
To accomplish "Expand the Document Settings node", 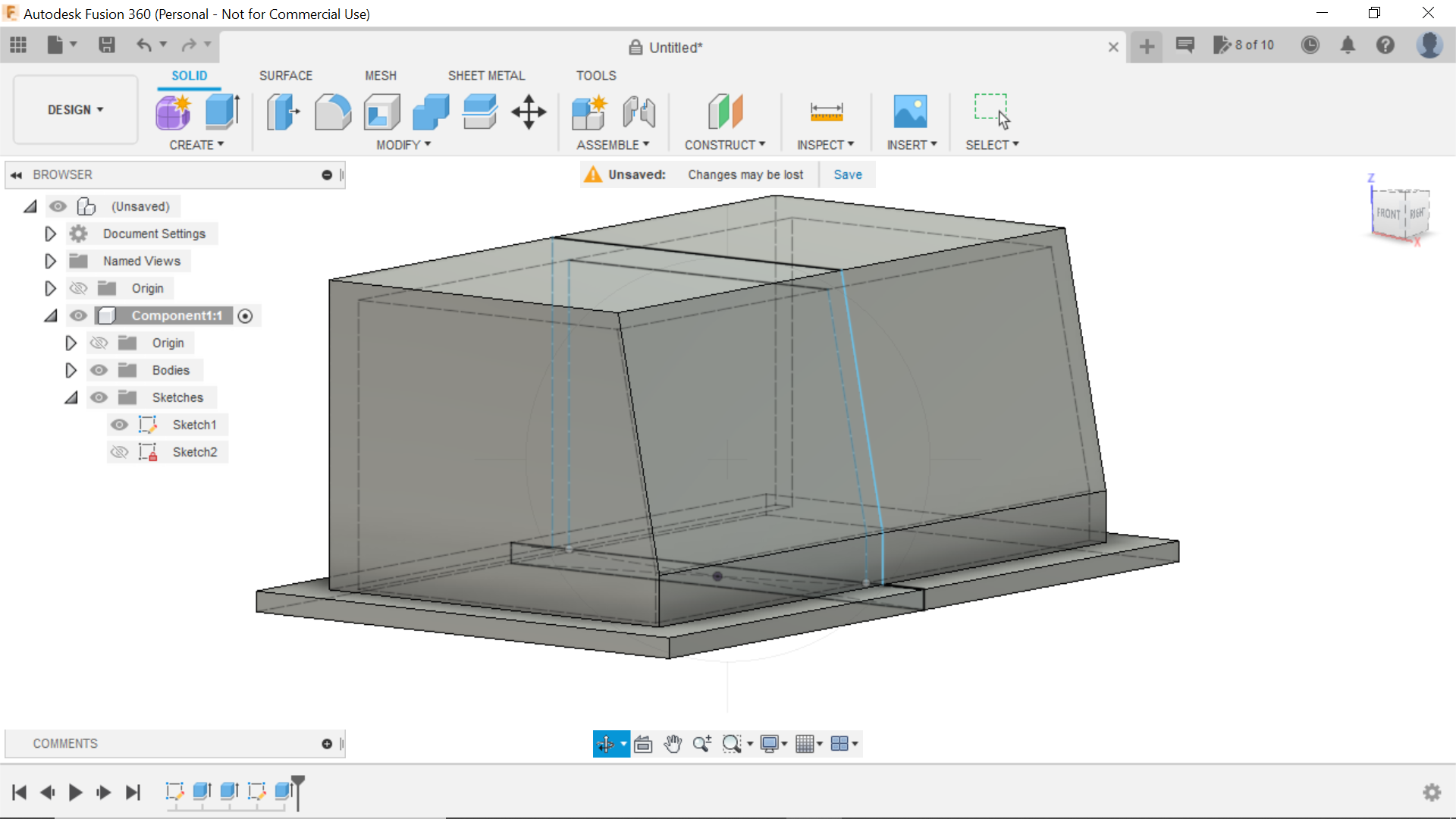I will coord(50,234).
